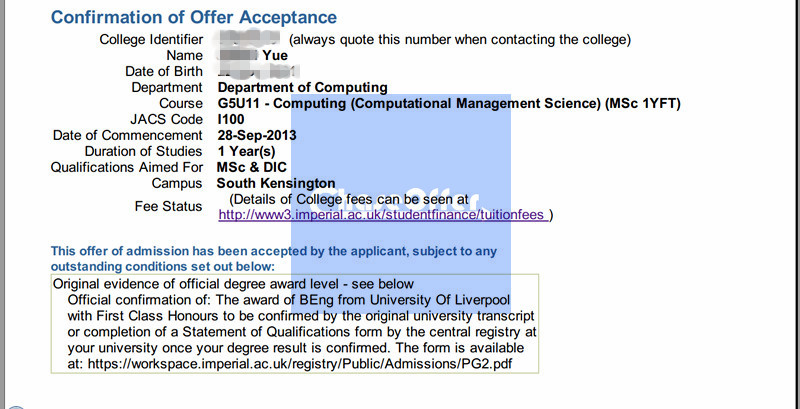Click the Confirmation of Offer Acceptance heading
This screenshot has width=800, height=409.
pyautogui.click(x=194, y=17)
